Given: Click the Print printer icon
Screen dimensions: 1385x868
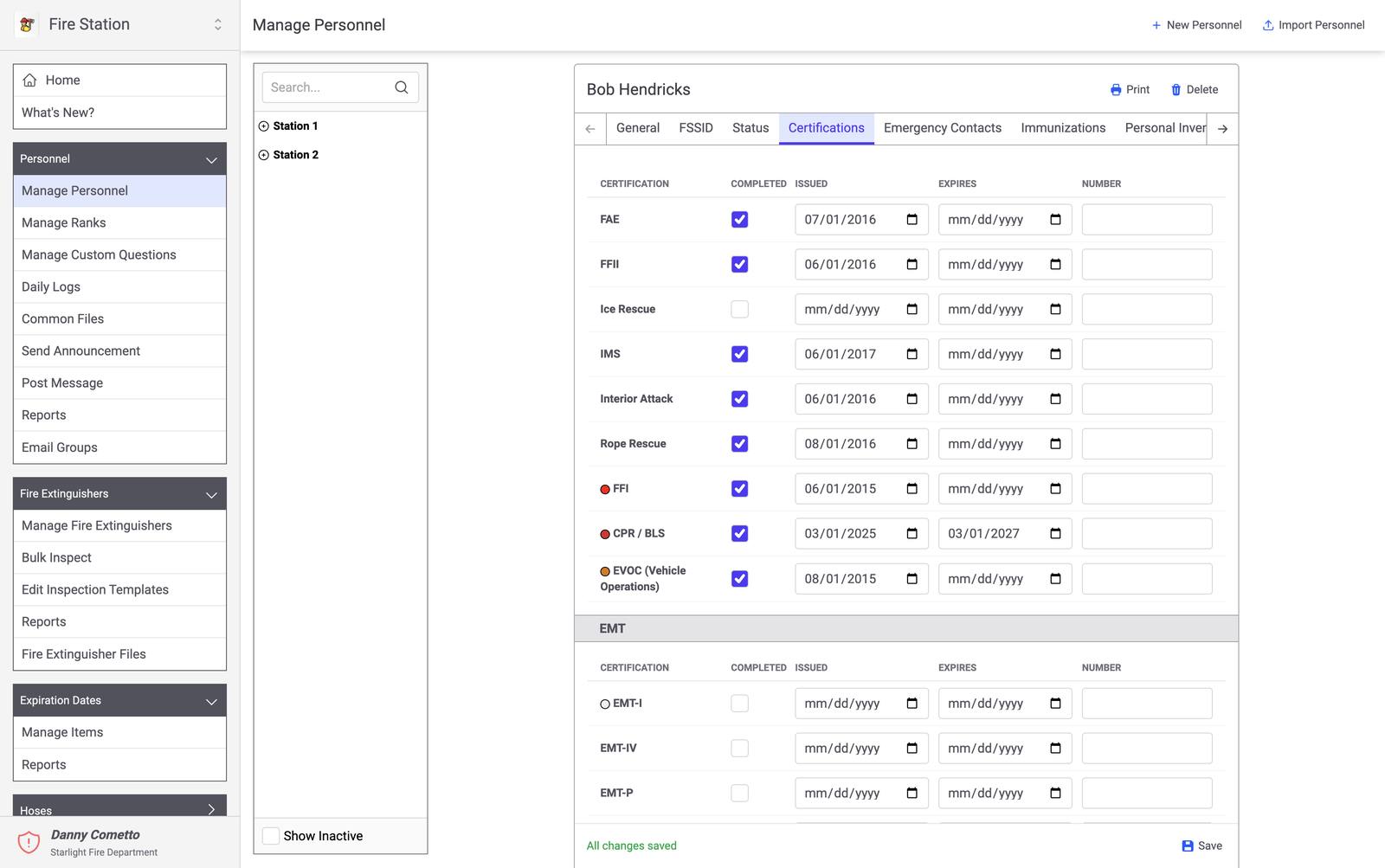Looking at the screenshot, I should point(1116,90).
